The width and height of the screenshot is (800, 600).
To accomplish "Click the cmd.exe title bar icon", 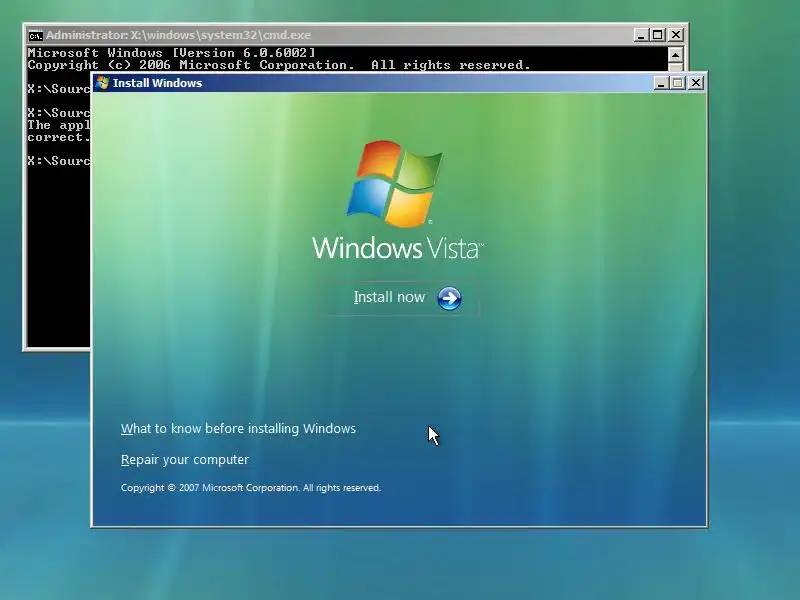I will coord(35,36).
